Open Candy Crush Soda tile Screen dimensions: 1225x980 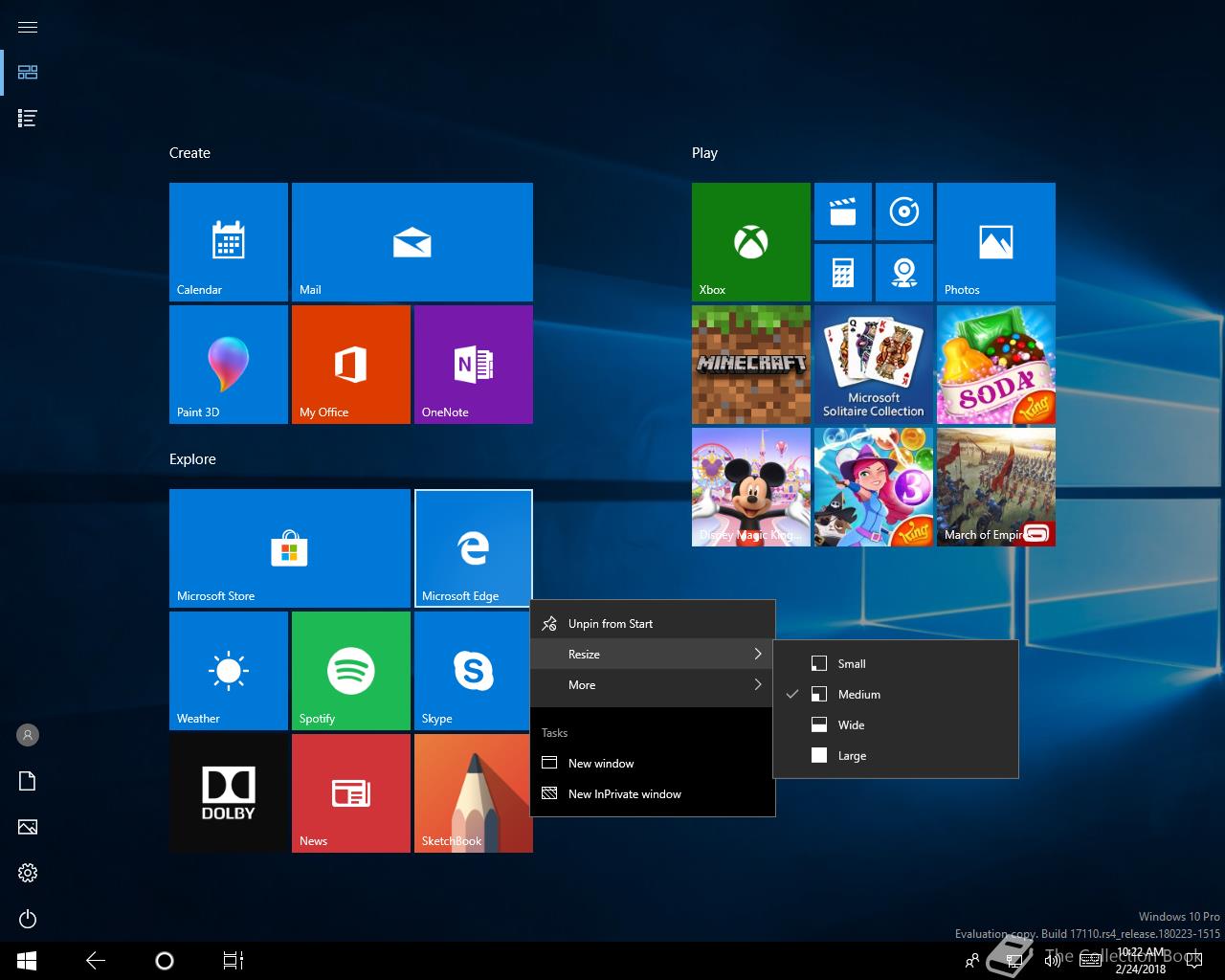coord(996,365)
